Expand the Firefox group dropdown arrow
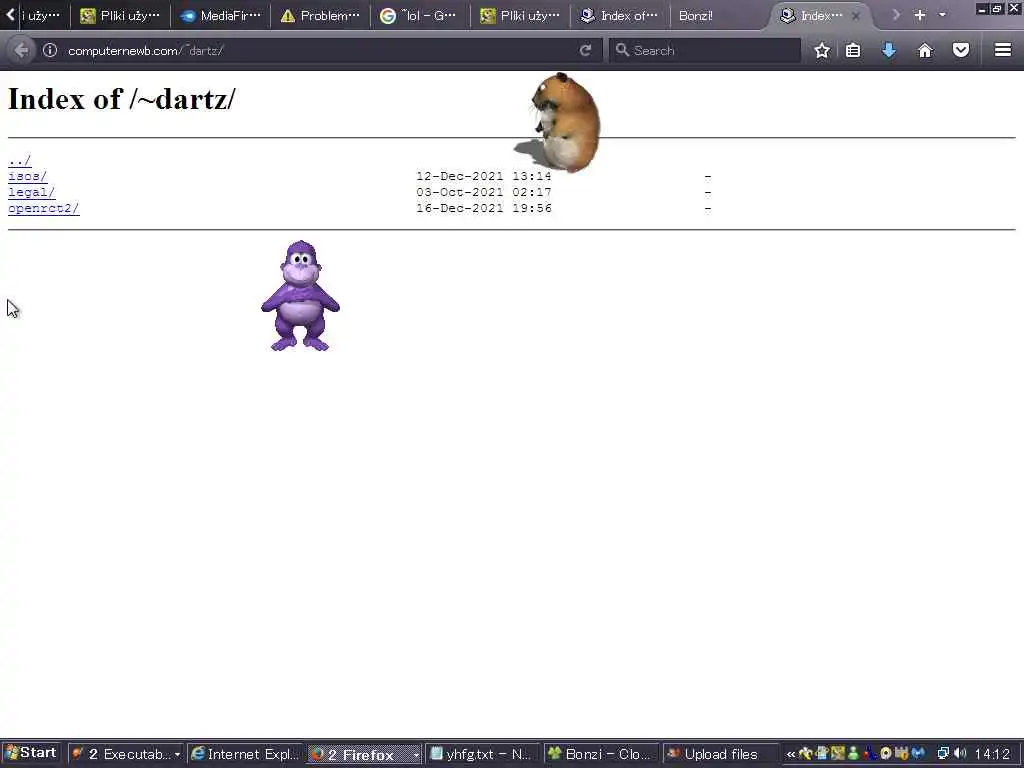Screen dimensions: 1024x768 (x=416, y=755)
